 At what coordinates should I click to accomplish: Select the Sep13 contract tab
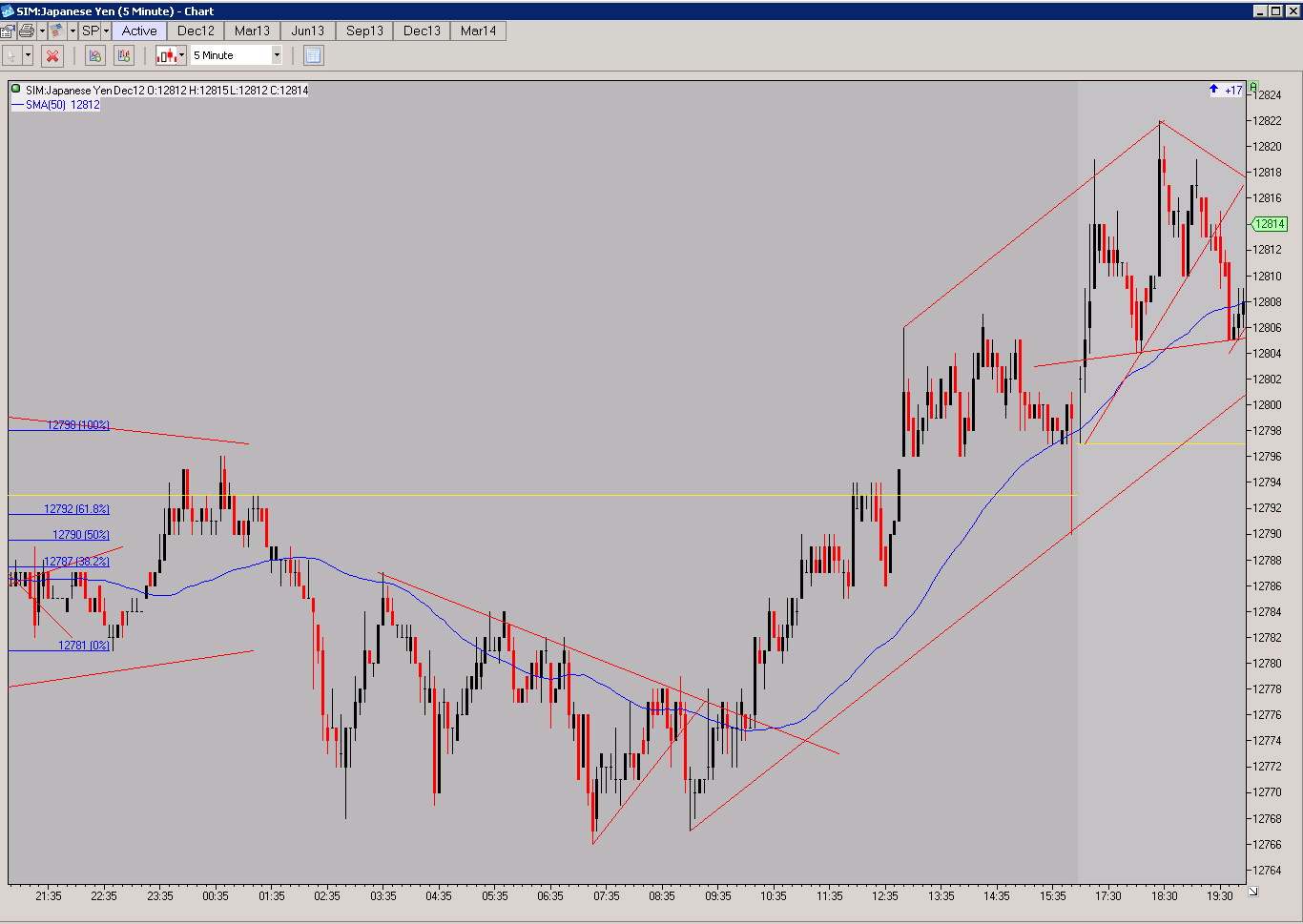(364, 31)
